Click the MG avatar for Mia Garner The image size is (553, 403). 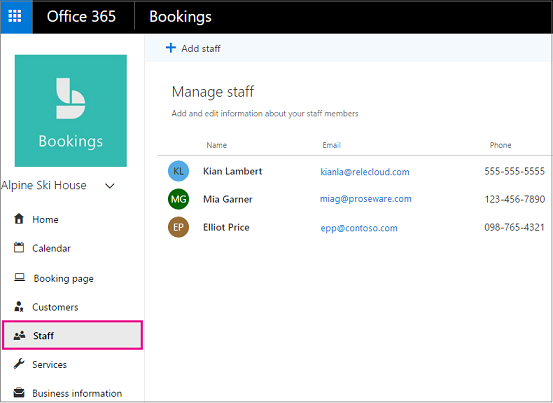[178, 199]
